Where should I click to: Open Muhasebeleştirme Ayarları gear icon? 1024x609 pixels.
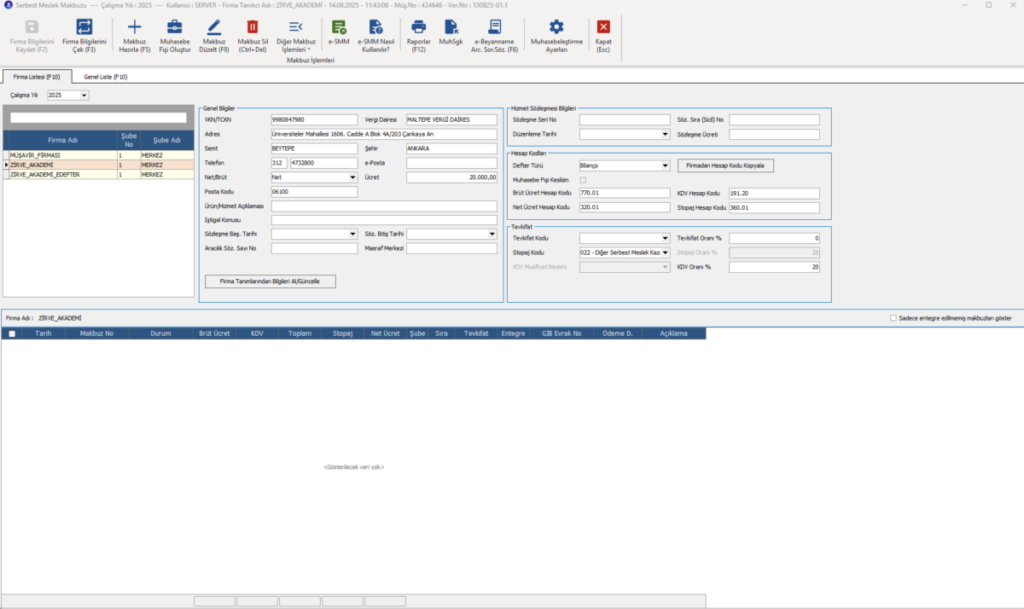point(556,27)
